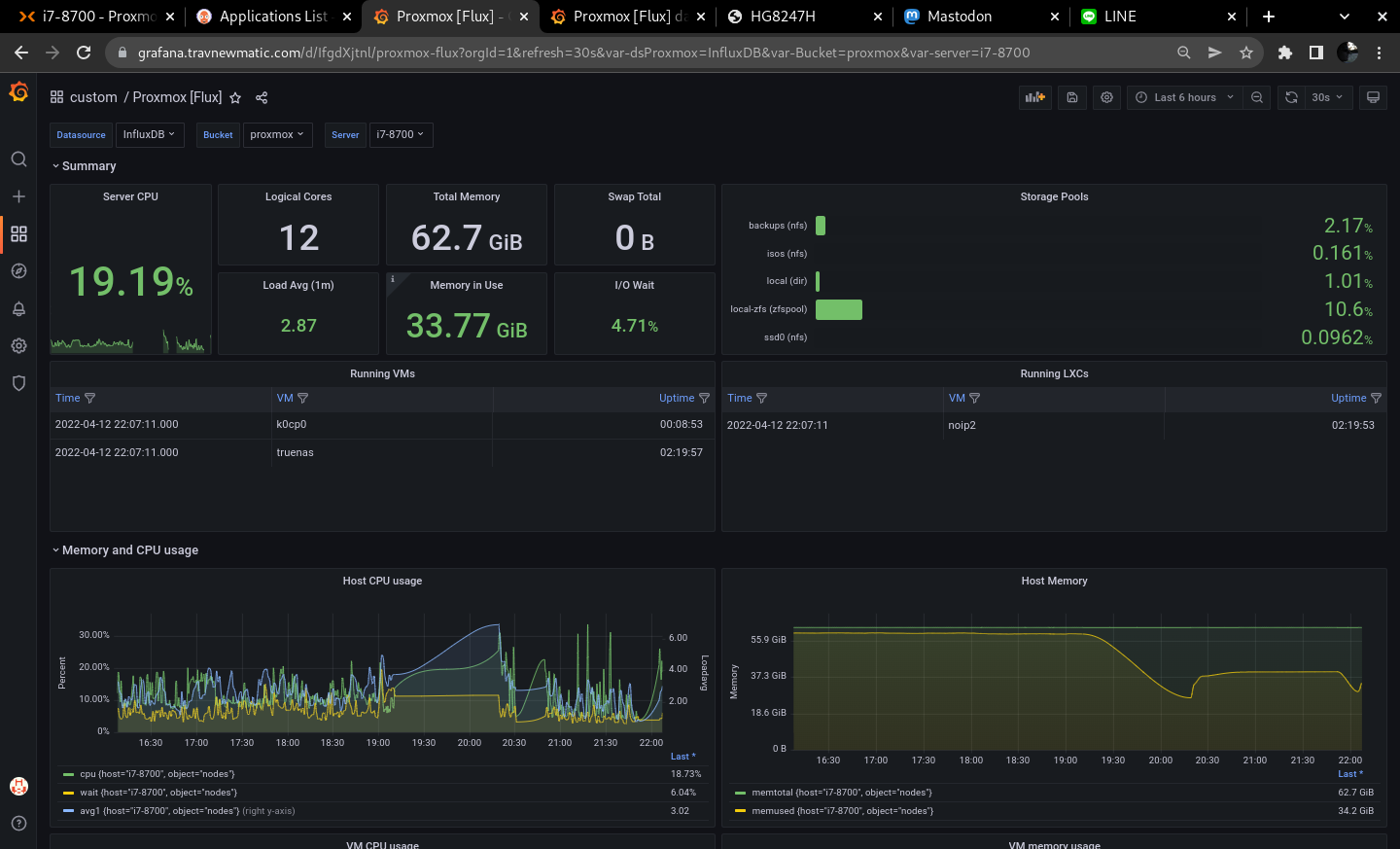
Task: Filter Running LXCs by VM column
Action: [x=974, y=399]
